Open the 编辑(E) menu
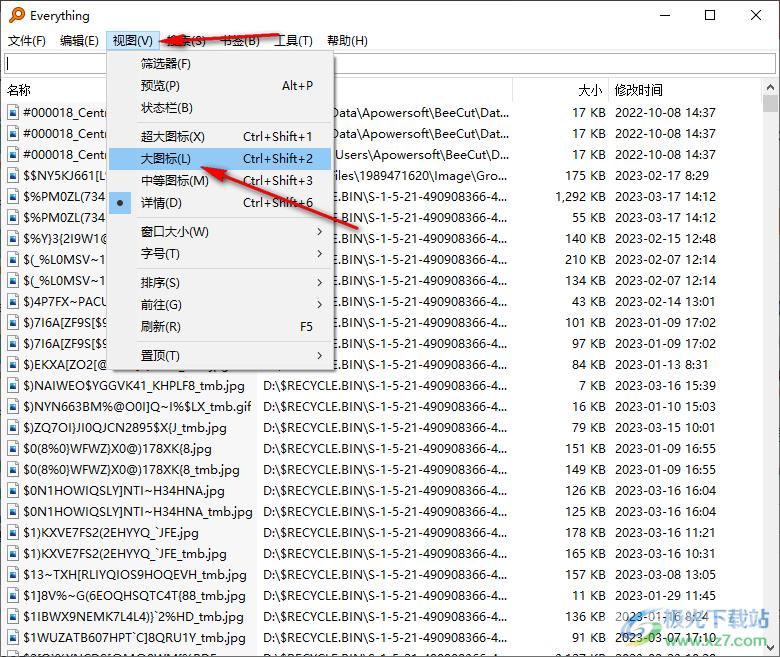This screenshot has height=657, width=780. [x=79, y=41]
